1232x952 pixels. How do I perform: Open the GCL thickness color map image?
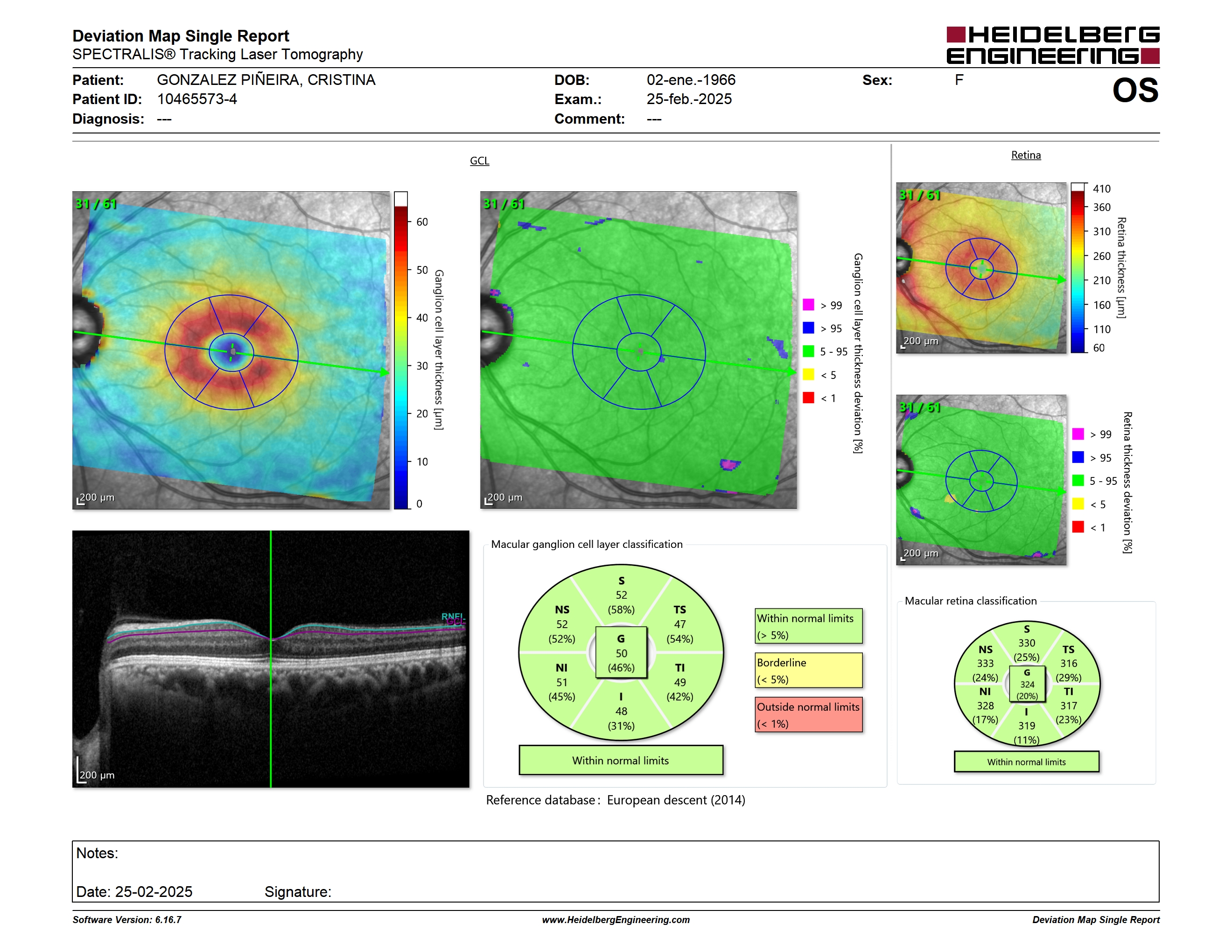click(x=231, y=350)
